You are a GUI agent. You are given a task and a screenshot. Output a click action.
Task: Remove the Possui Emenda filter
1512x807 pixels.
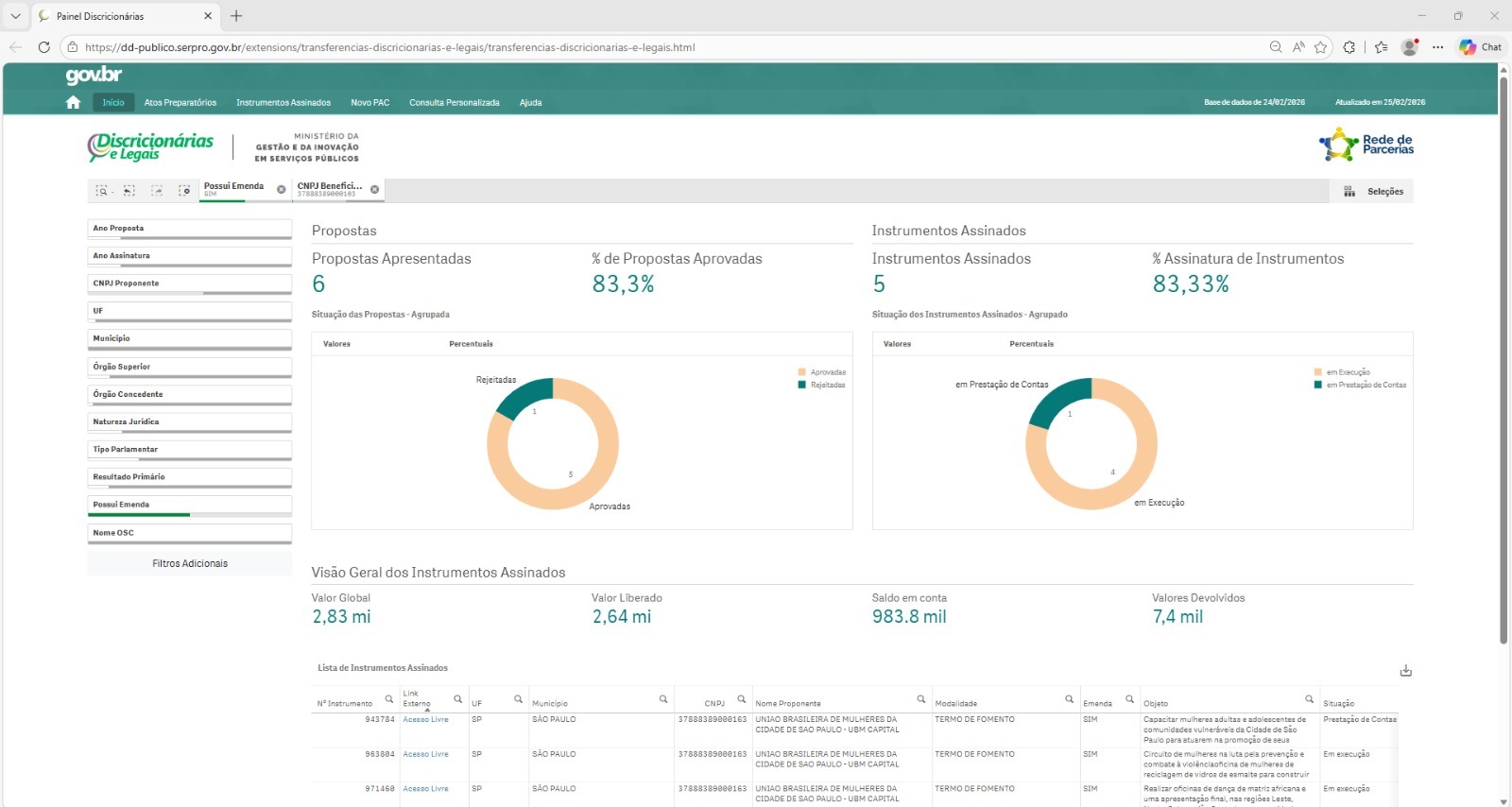point(281,190)
